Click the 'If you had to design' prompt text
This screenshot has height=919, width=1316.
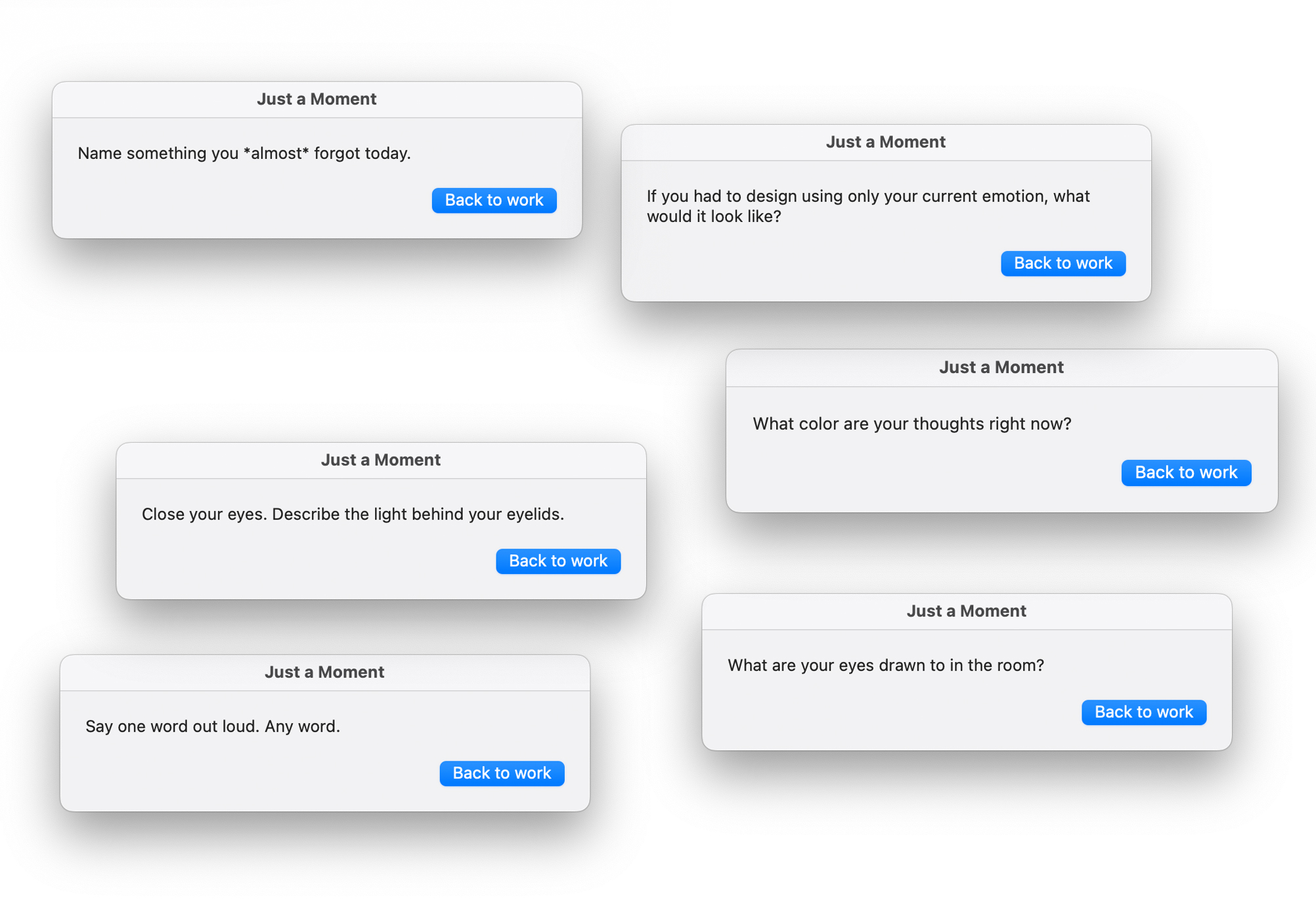point(867,206)
